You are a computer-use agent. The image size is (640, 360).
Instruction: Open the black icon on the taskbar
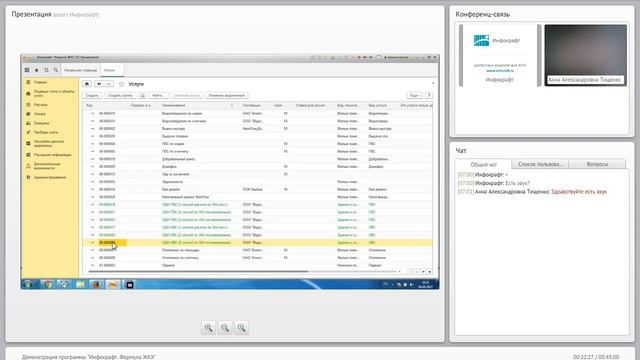coord(129,284)
